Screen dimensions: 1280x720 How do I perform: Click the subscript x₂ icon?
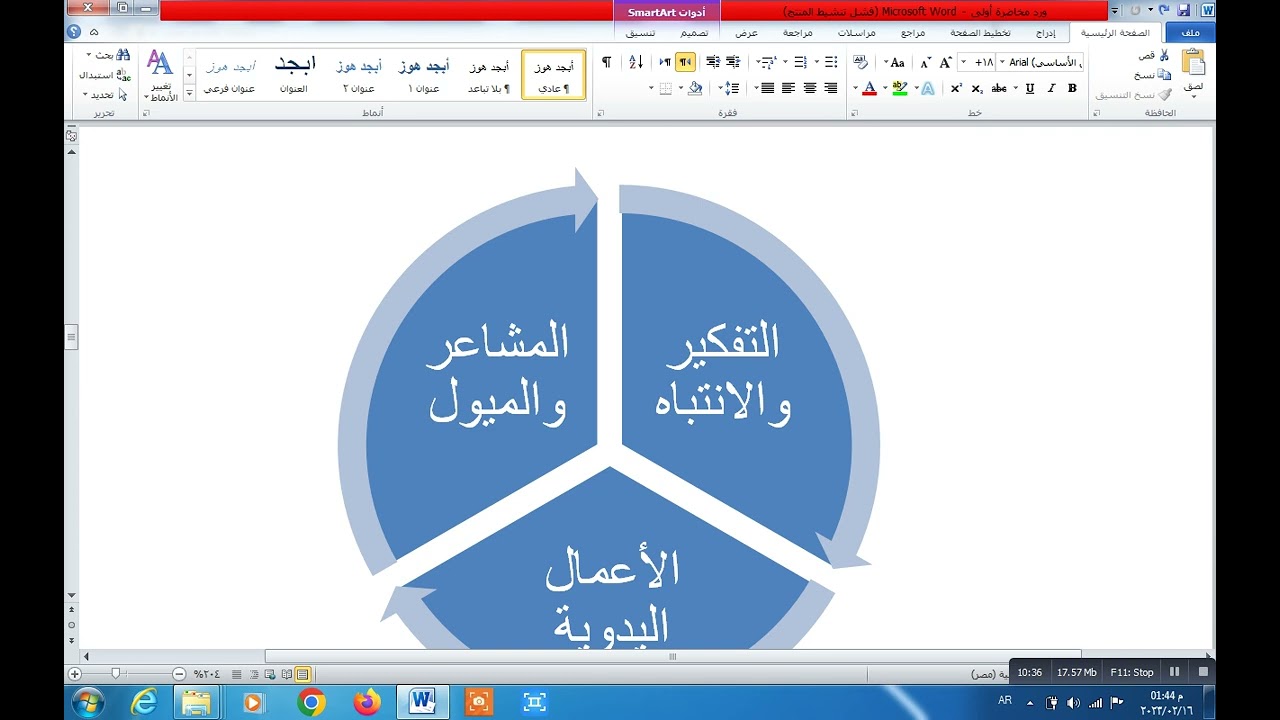click(x=977, y=88)
